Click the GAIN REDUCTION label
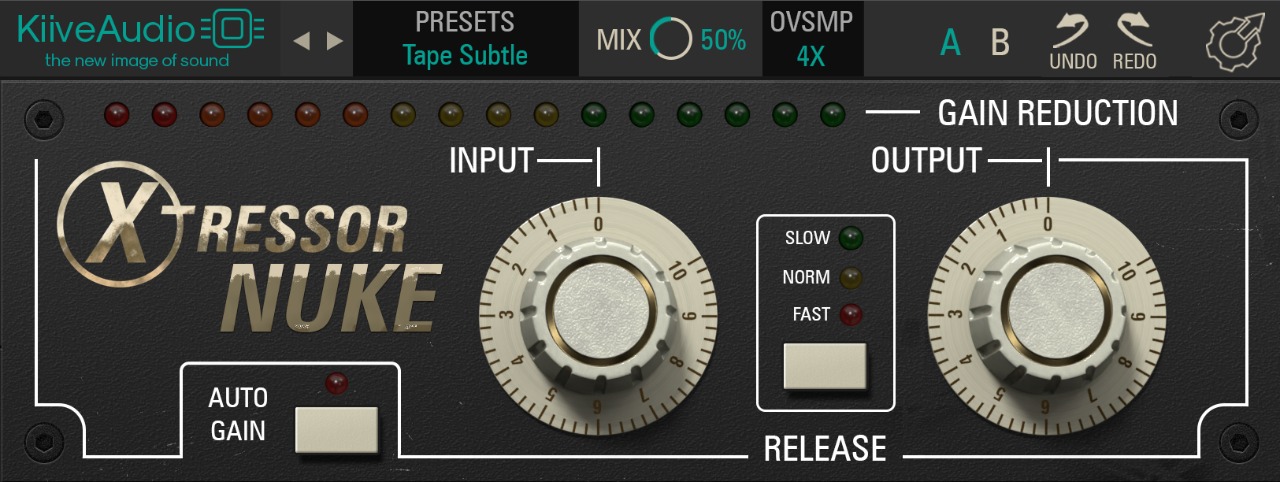The image size is (1280, 482). 1058,114
